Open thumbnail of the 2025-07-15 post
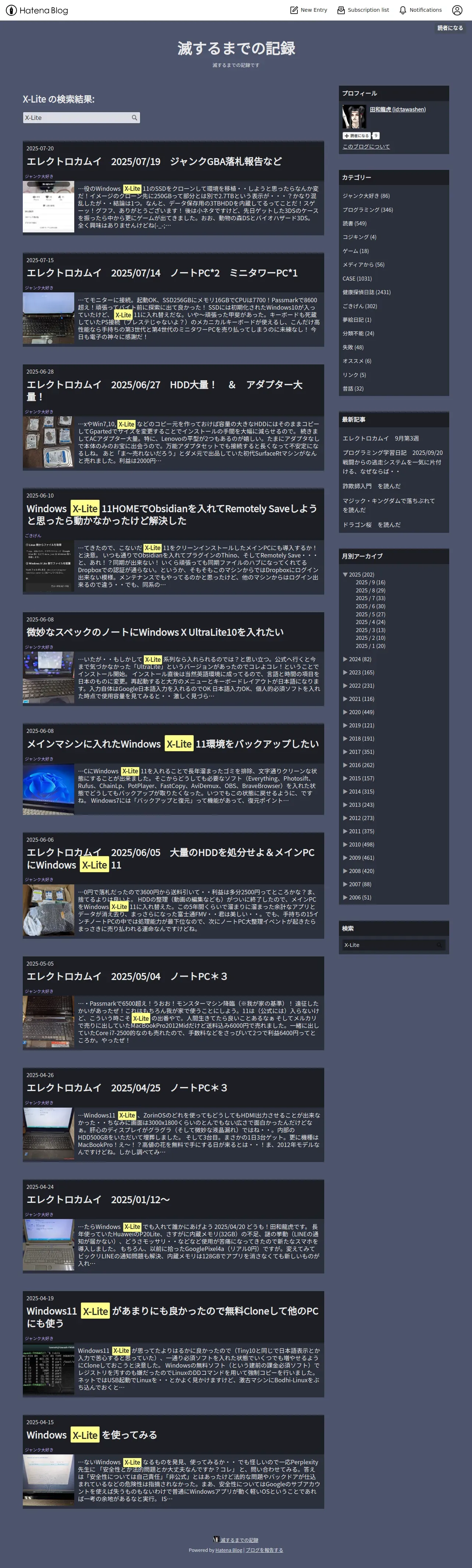This screenshot has width=472, height=1568. pos(48,318)
